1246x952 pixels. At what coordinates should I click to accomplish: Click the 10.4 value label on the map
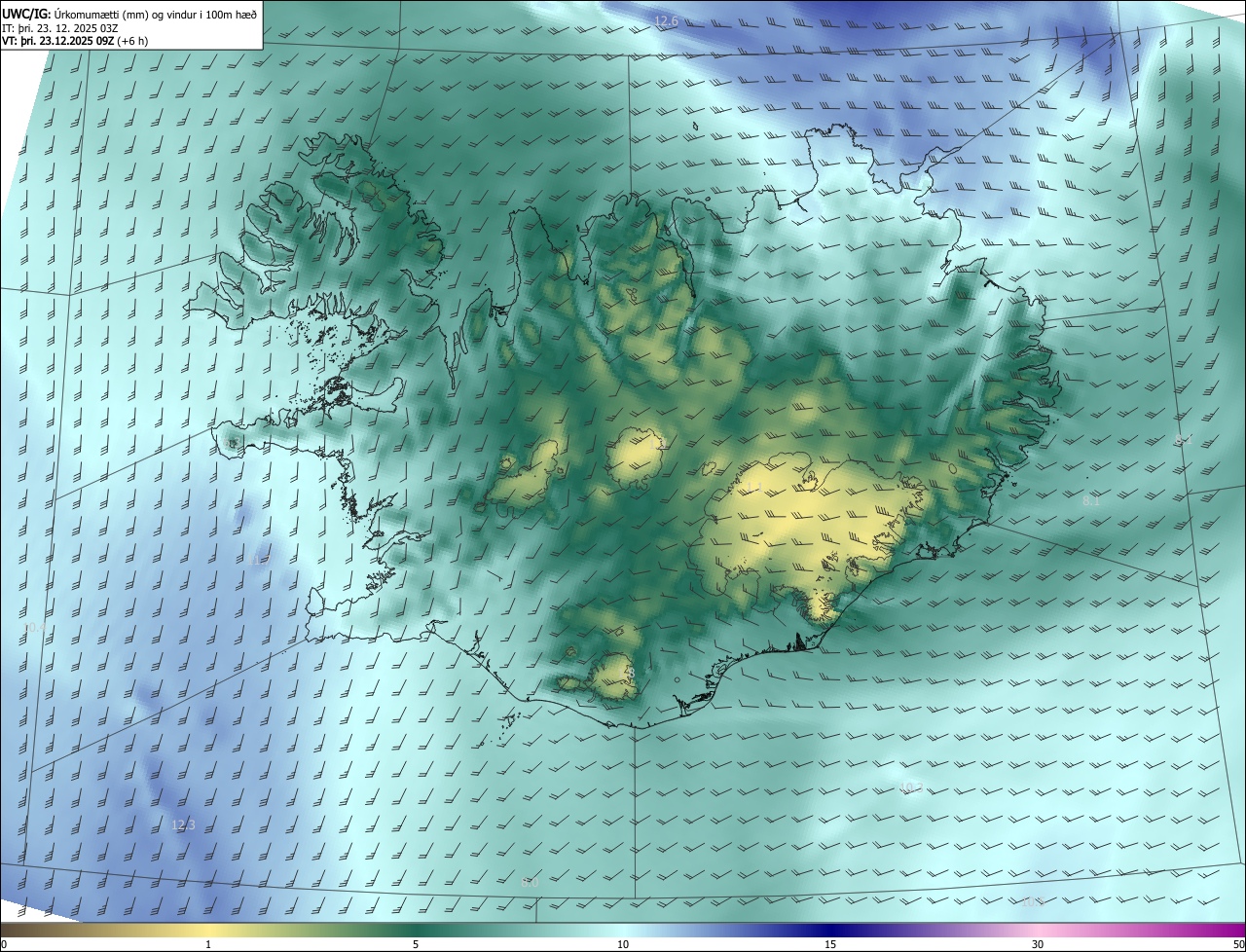[x=34, y=628]
